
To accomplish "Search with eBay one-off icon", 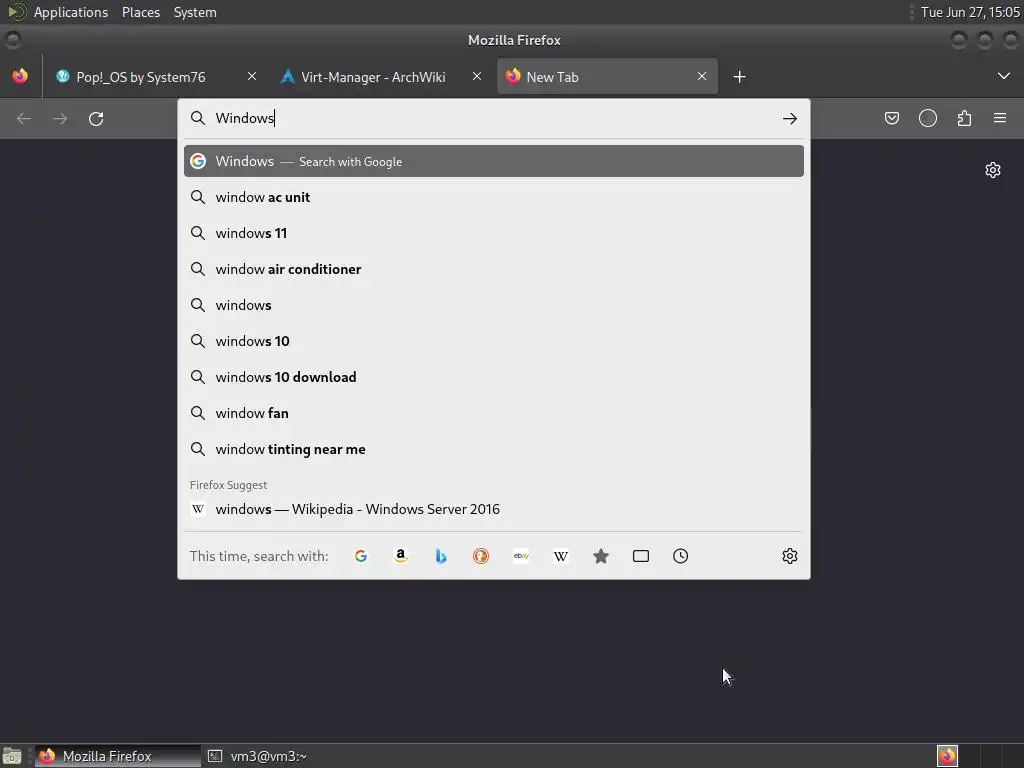I will pos(521,556).
